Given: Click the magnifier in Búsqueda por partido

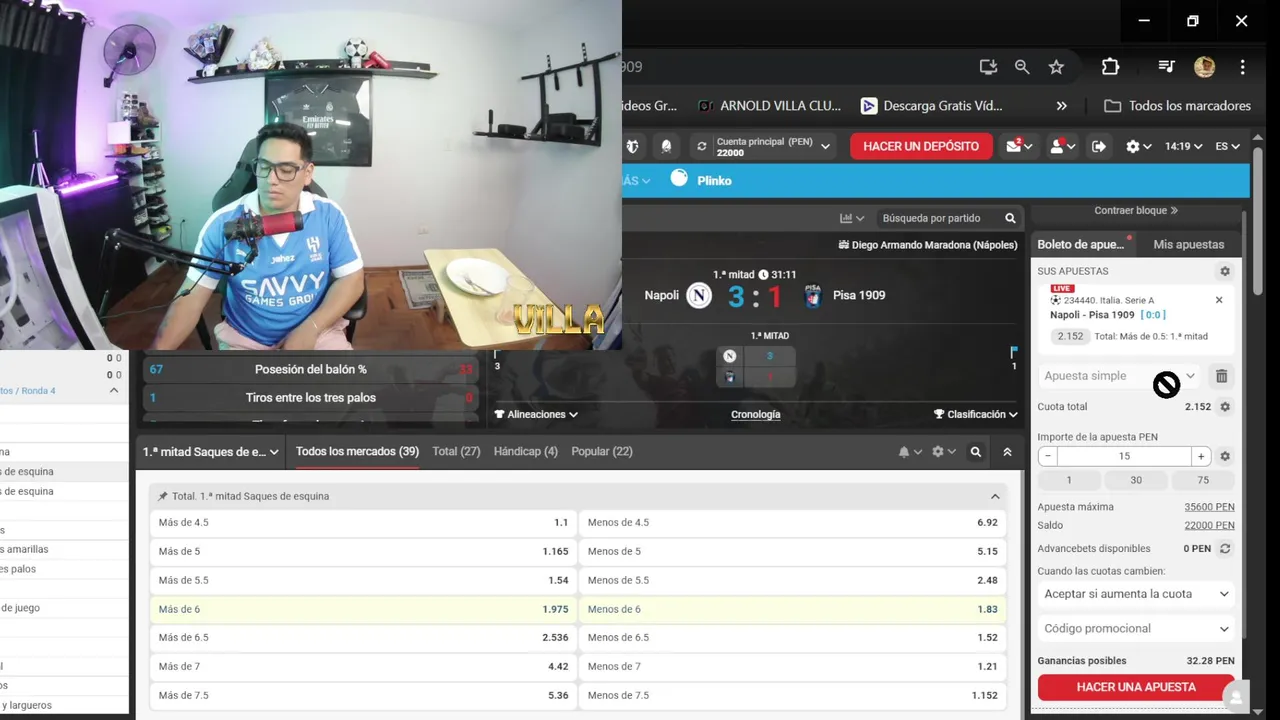Looking at the screenshot, I should [x=1010, y=218].
